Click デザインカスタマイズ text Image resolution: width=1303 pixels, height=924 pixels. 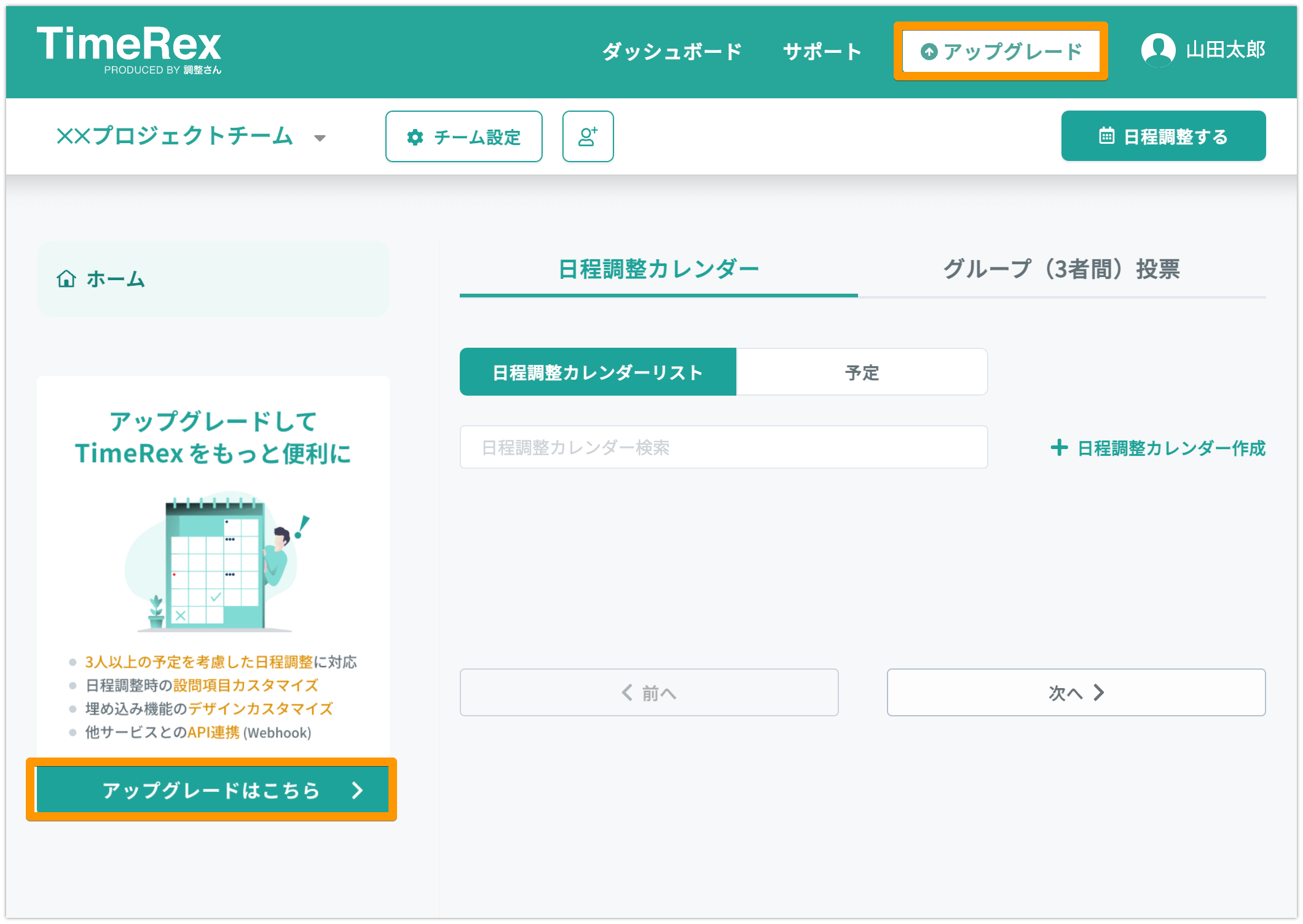click(261, 708)
